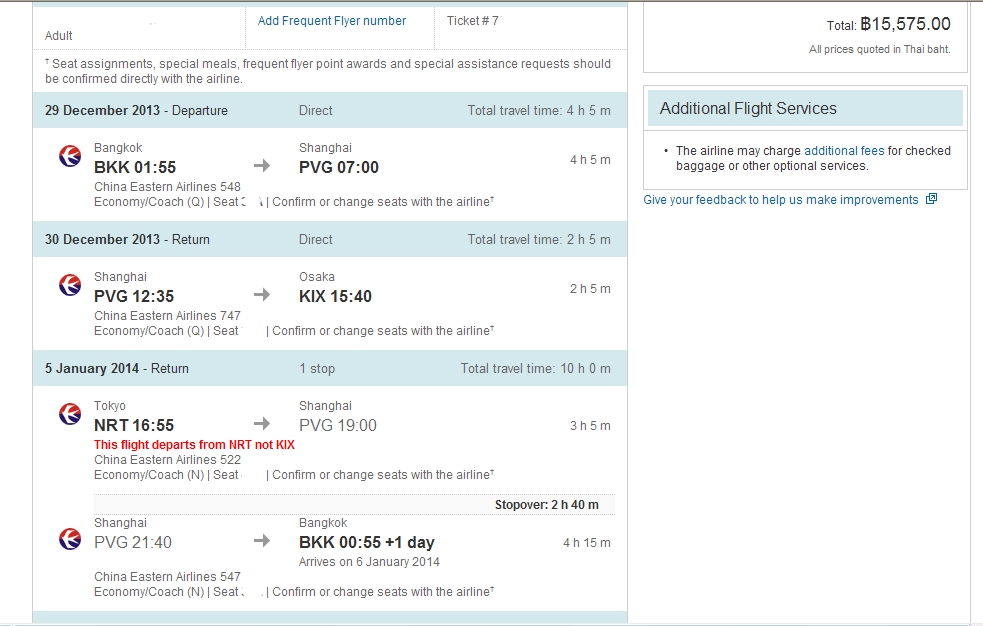Select the 30 December 2013 Return header
The height and width of the screenshot is (626, 983).
pyautogui.click(x=127, y=239)
